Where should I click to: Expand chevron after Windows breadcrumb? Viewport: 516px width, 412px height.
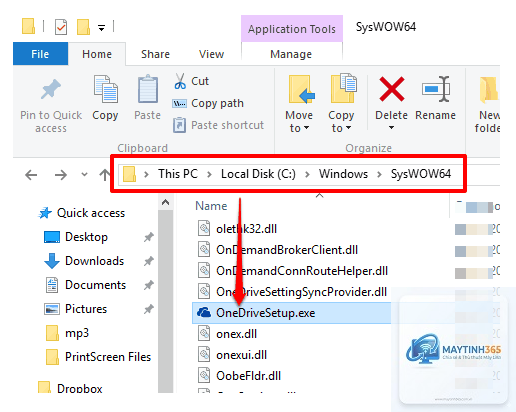379,174
